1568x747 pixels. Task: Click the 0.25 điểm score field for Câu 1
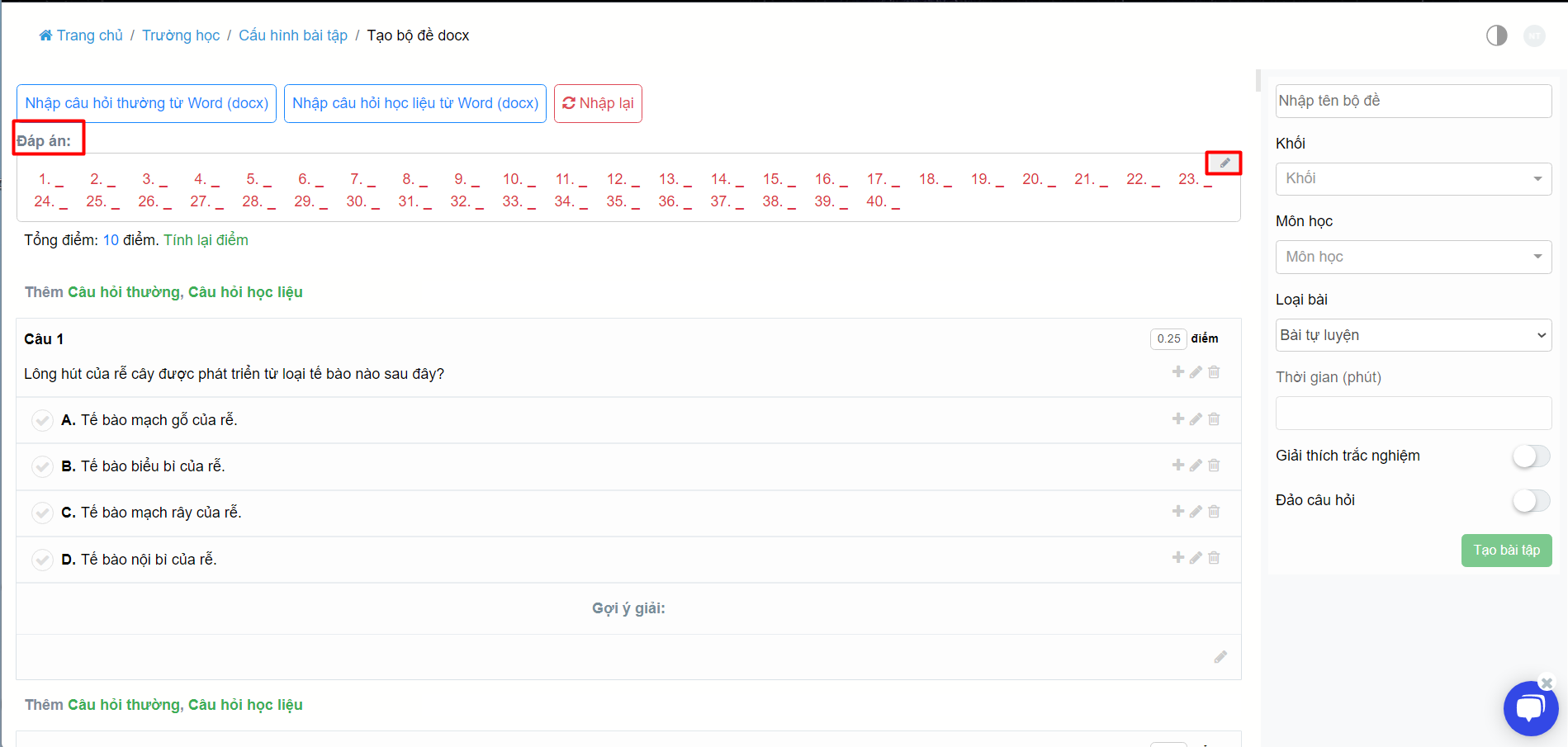[1168, 338]
